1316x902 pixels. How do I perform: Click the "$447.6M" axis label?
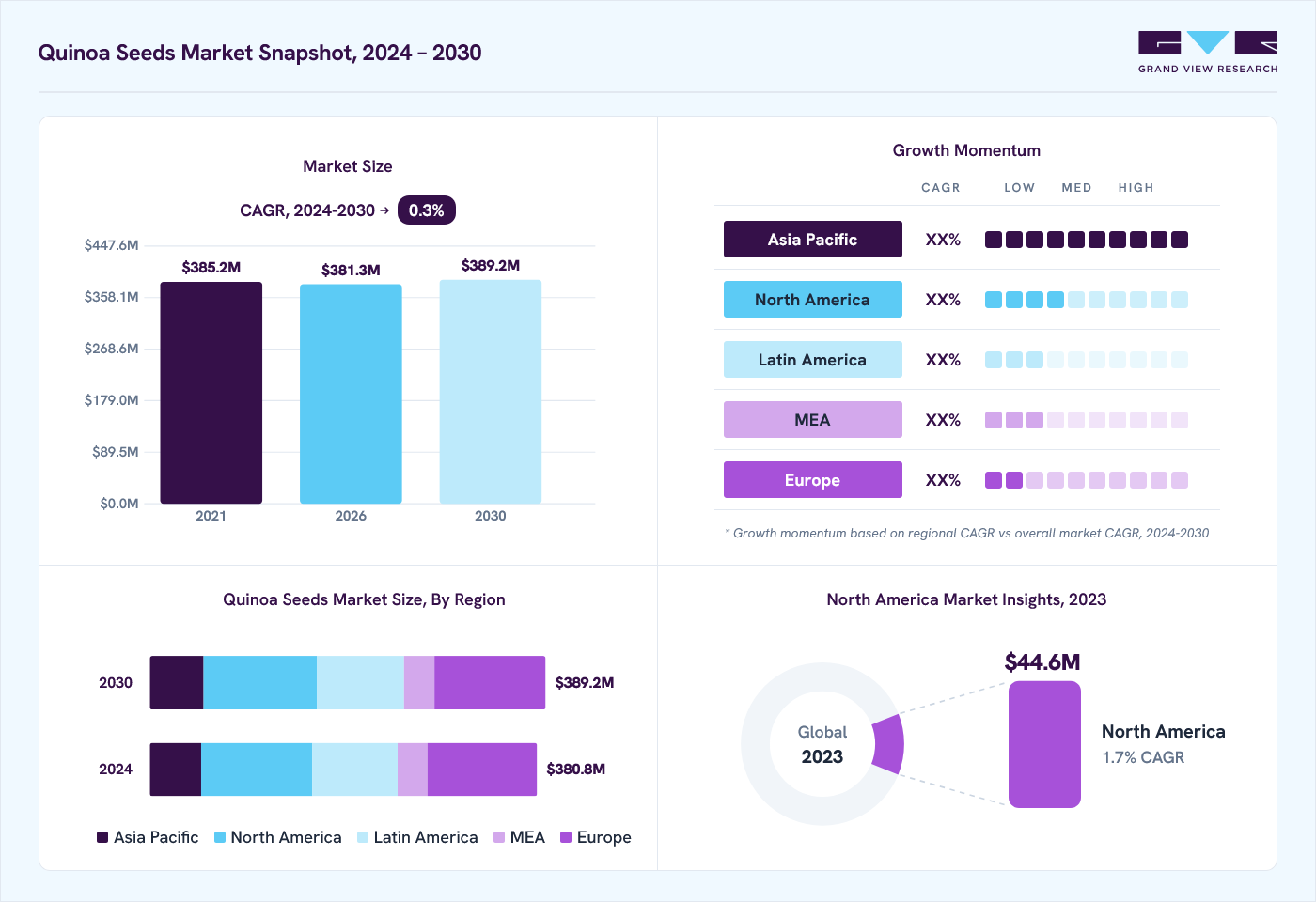pyautogui.click(x=112, y=245)
